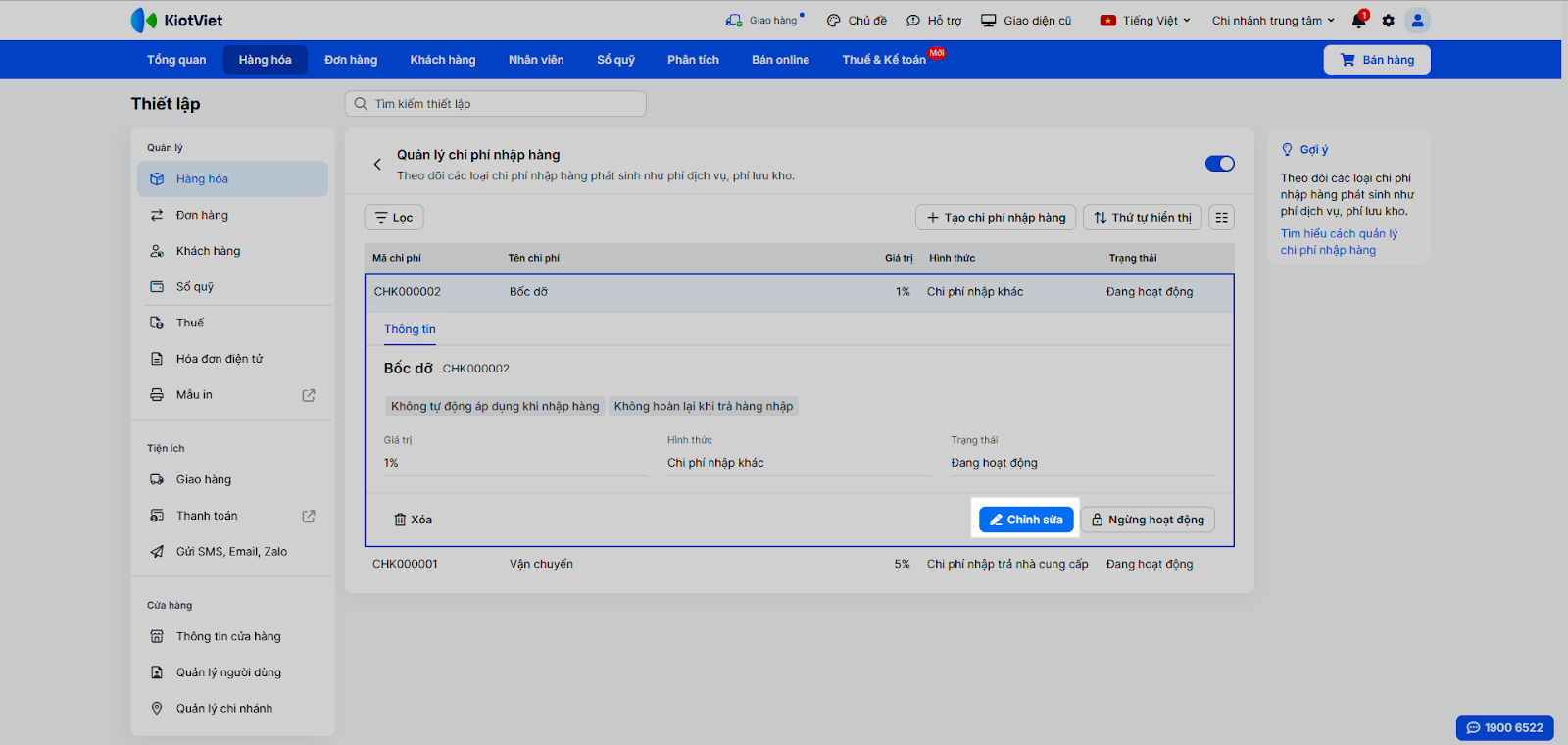Click the Chủ đề palette icon

coord(834,20)
